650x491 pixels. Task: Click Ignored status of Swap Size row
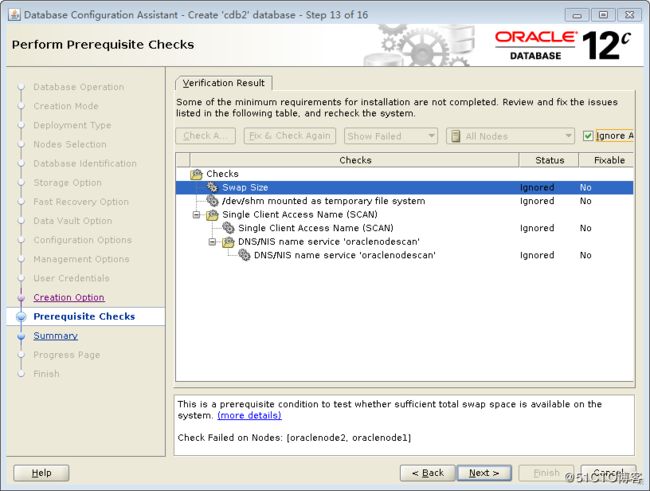coord(537,187)
